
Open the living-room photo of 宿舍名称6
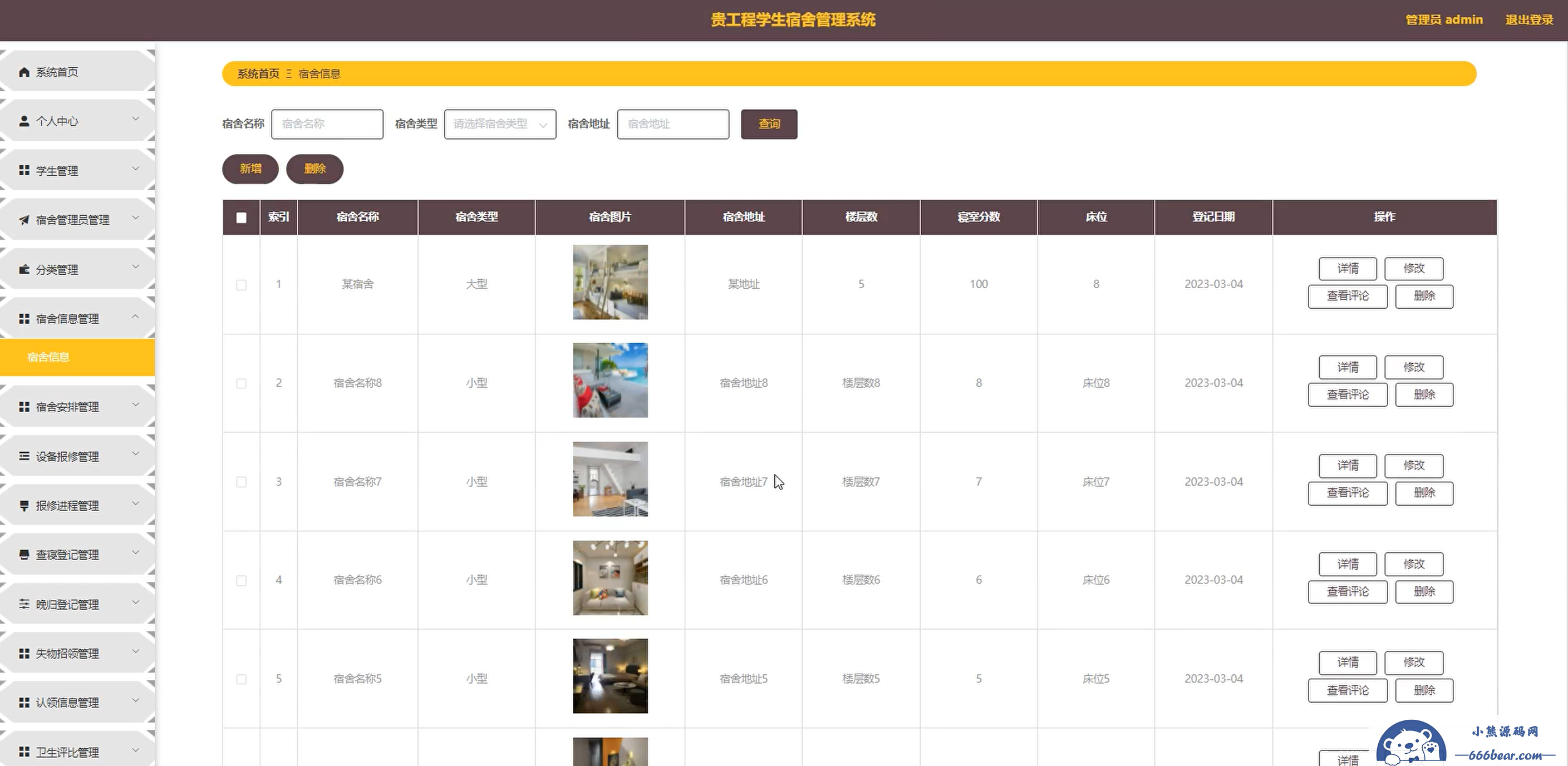(610, 578)
